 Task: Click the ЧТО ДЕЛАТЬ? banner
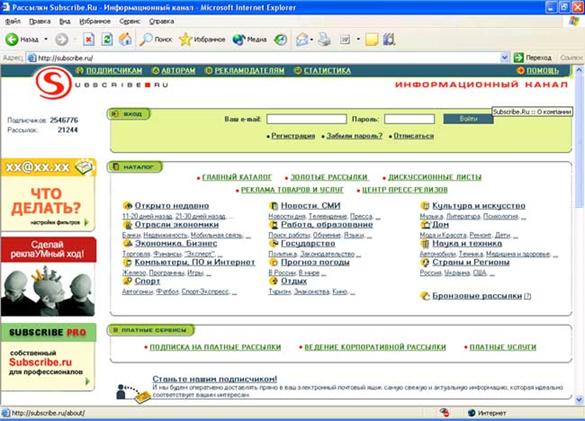(48, 194)
